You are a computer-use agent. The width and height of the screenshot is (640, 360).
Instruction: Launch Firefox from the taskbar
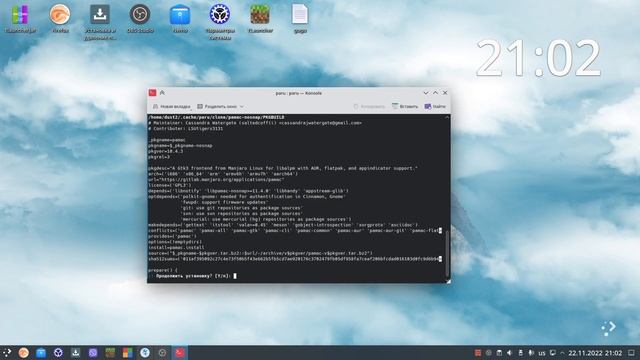pyautogui.click(x=24, y=353)
